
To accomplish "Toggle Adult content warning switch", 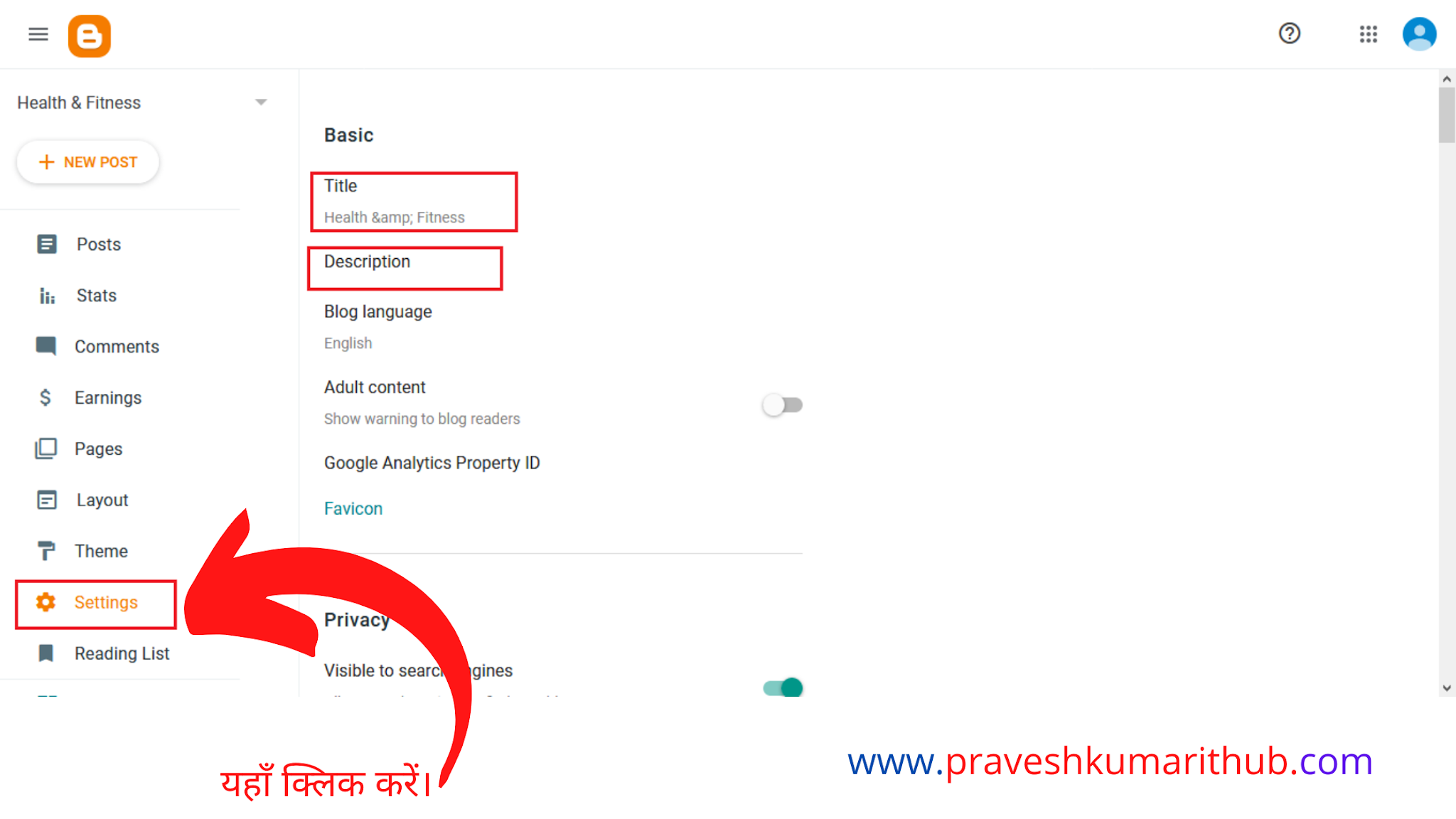I will (782, 404).
